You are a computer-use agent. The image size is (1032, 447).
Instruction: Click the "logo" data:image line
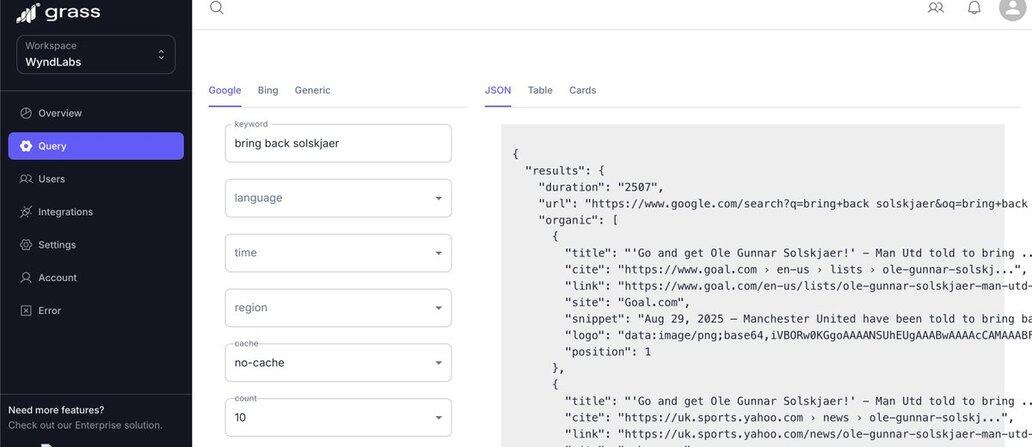[798, 335]
